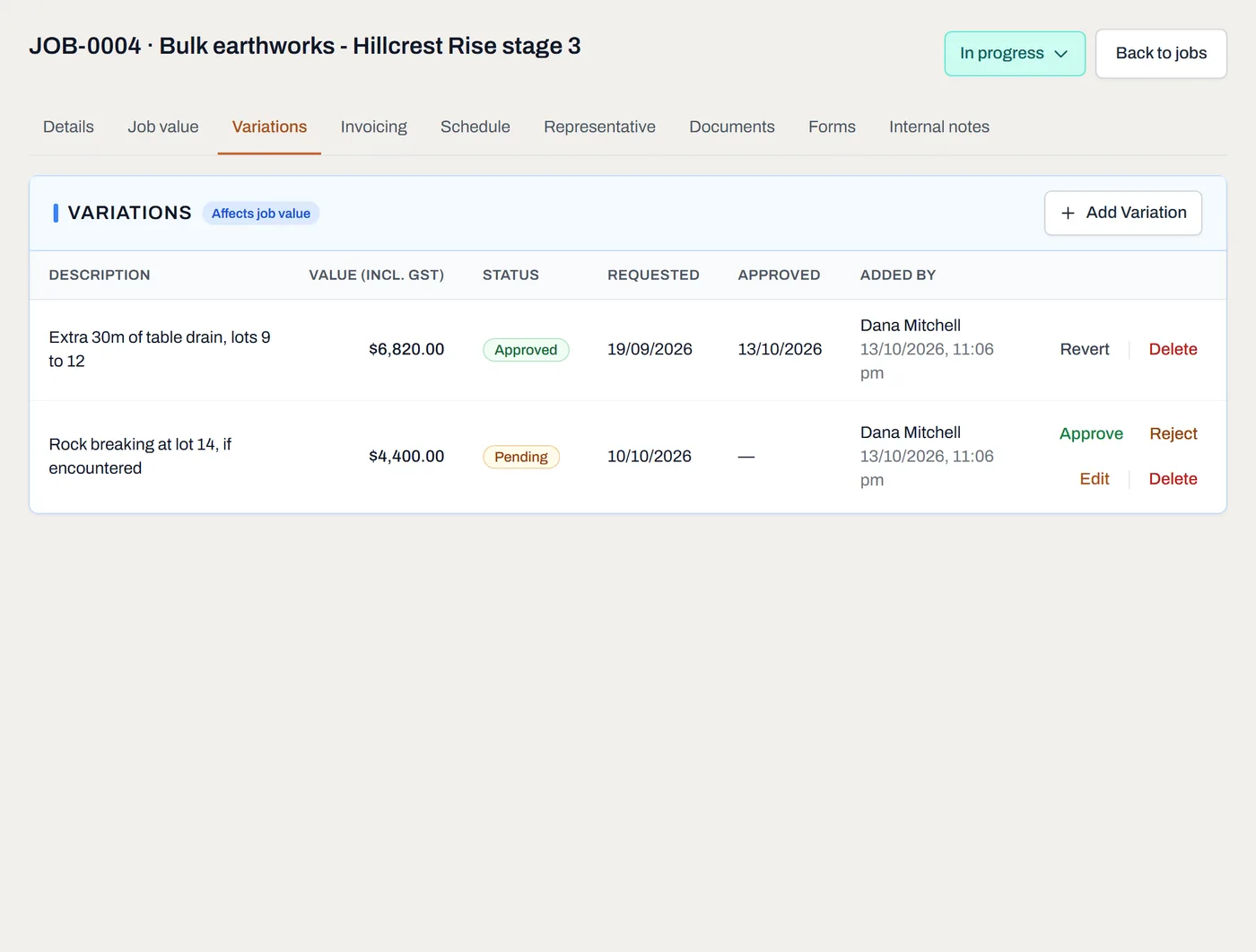Screen dimensions: 1256x952
Task: Switch to the Details tab
Action: pyautogui.click(x=68, y=127)
